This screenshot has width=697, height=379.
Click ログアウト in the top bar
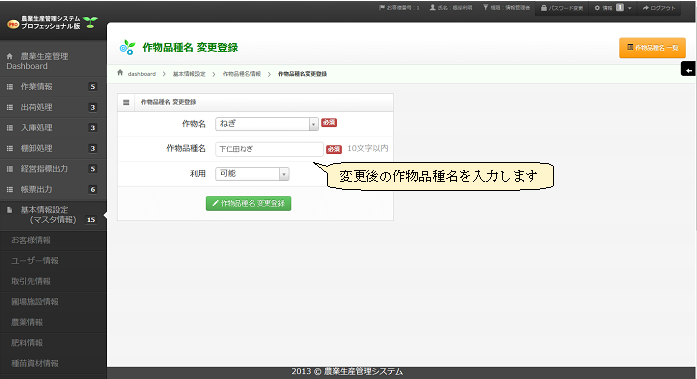(x=659, y=8)
